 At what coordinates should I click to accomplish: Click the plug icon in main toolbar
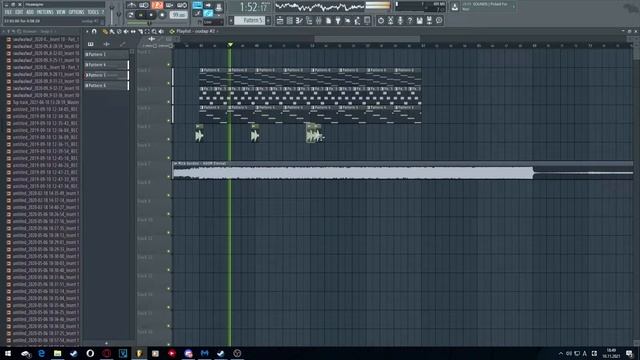(338, 20)
